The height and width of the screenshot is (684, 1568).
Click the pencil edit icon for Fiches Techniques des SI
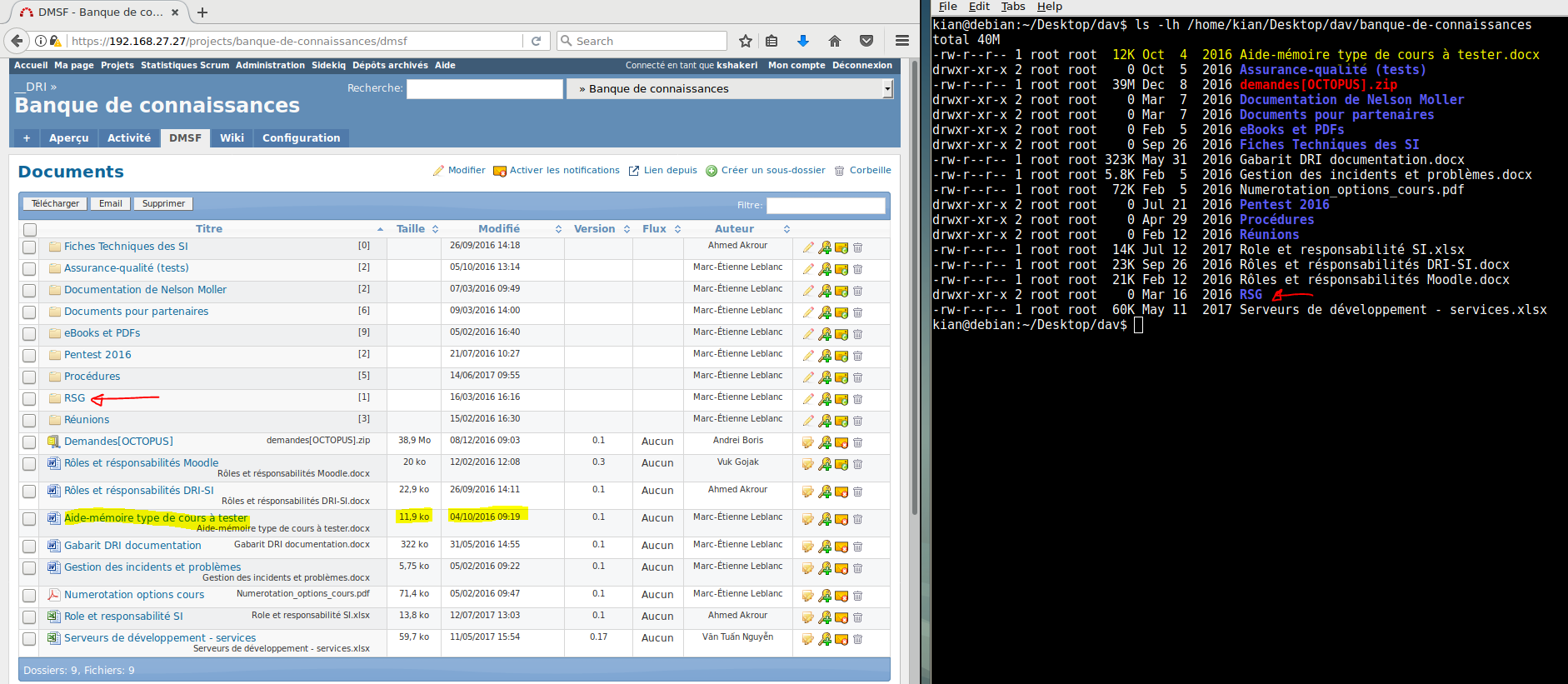click(807, 247)
